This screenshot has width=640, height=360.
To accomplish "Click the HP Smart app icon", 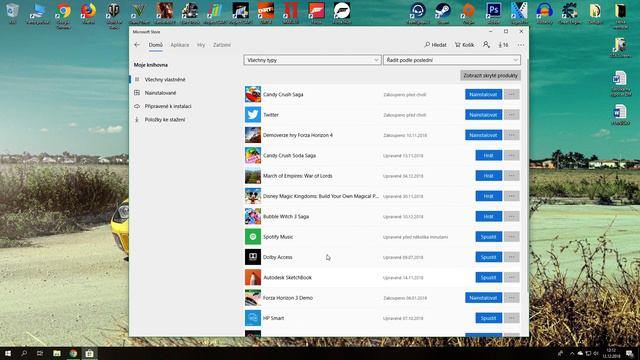I will pos(253,318).
